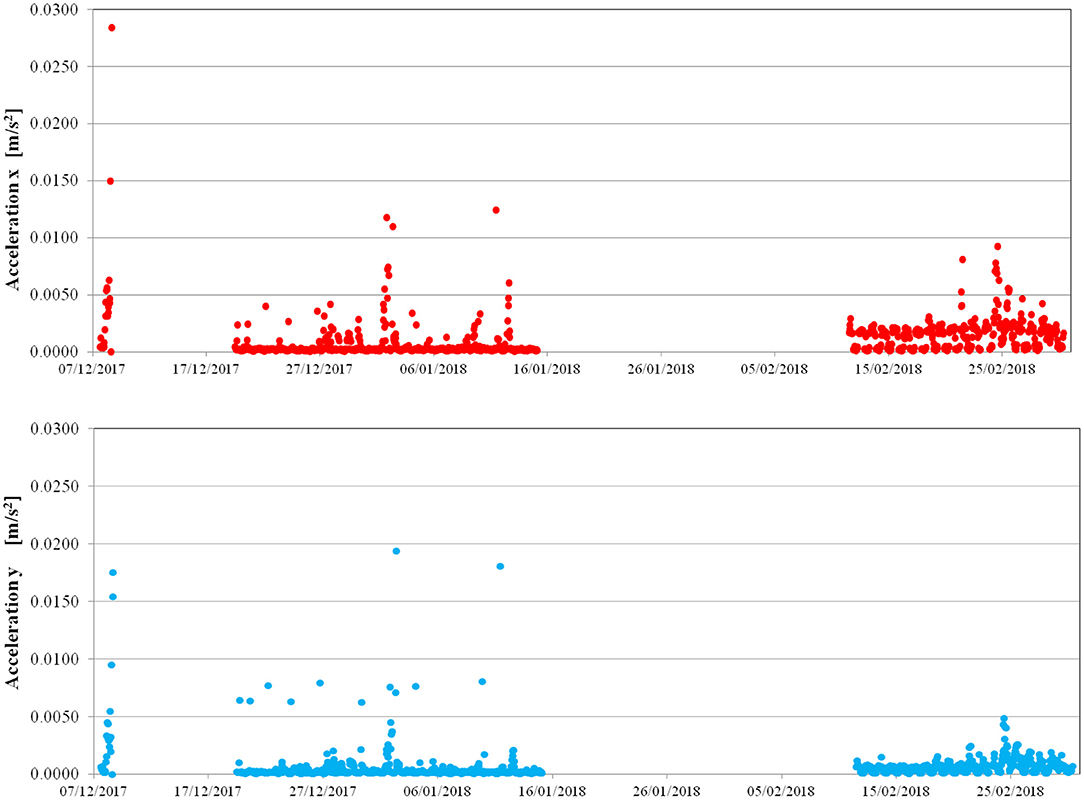
Task: Select 0.0200 tick on Acceleration y chart
Action: [54, 543]
